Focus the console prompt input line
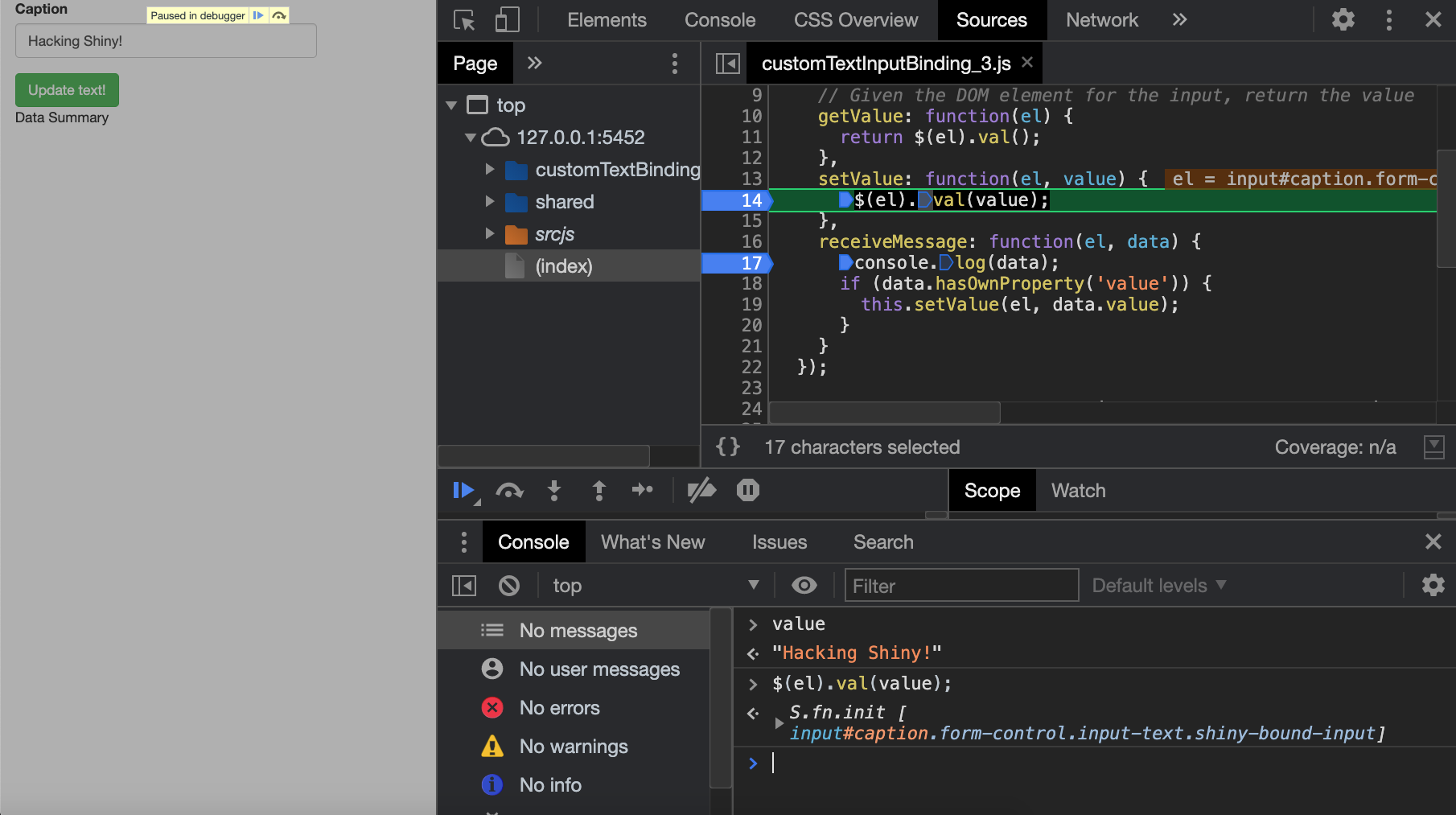 [1110, 763]
